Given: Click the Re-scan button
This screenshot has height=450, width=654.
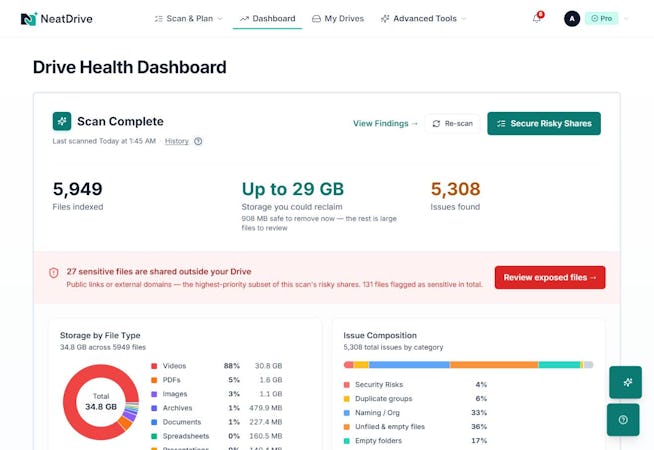Looking at the screenshot, I should 453,123.
